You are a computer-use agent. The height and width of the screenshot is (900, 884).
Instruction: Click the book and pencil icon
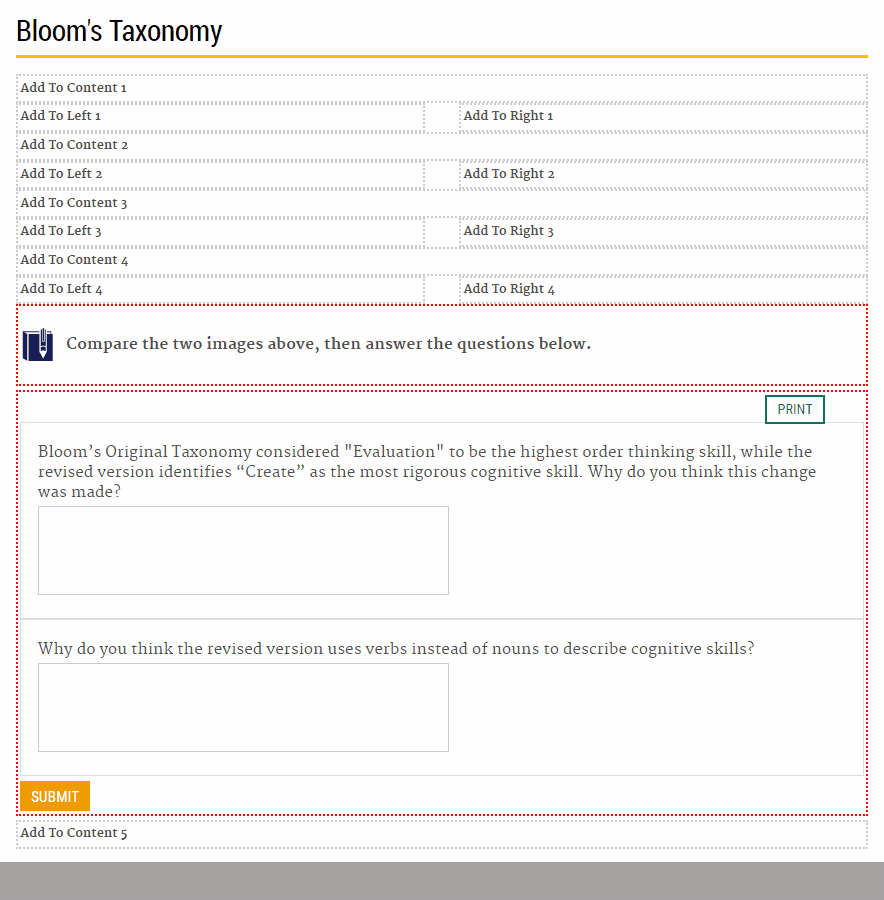pos(38,344)
